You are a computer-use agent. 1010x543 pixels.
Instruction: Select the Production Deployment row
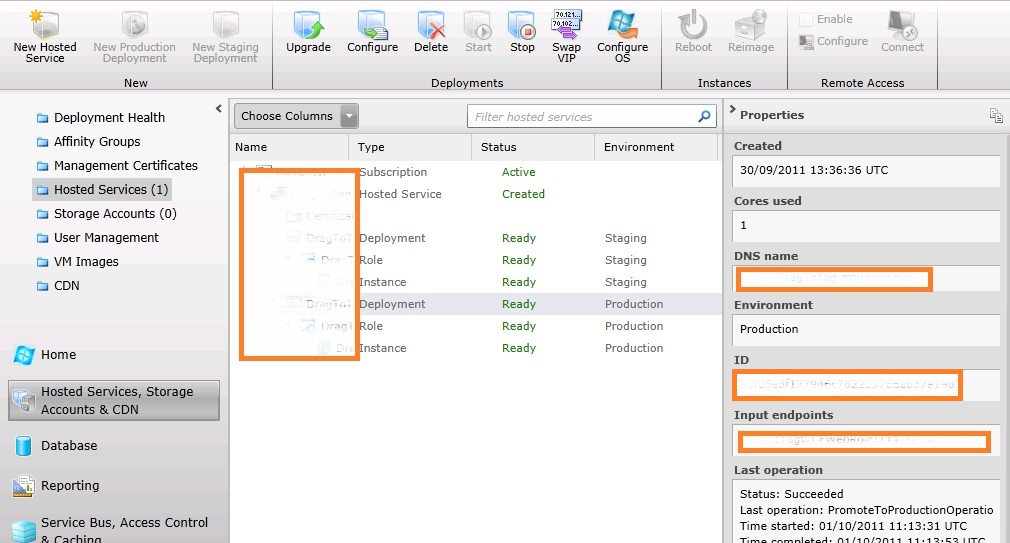(x=520, y=304)
